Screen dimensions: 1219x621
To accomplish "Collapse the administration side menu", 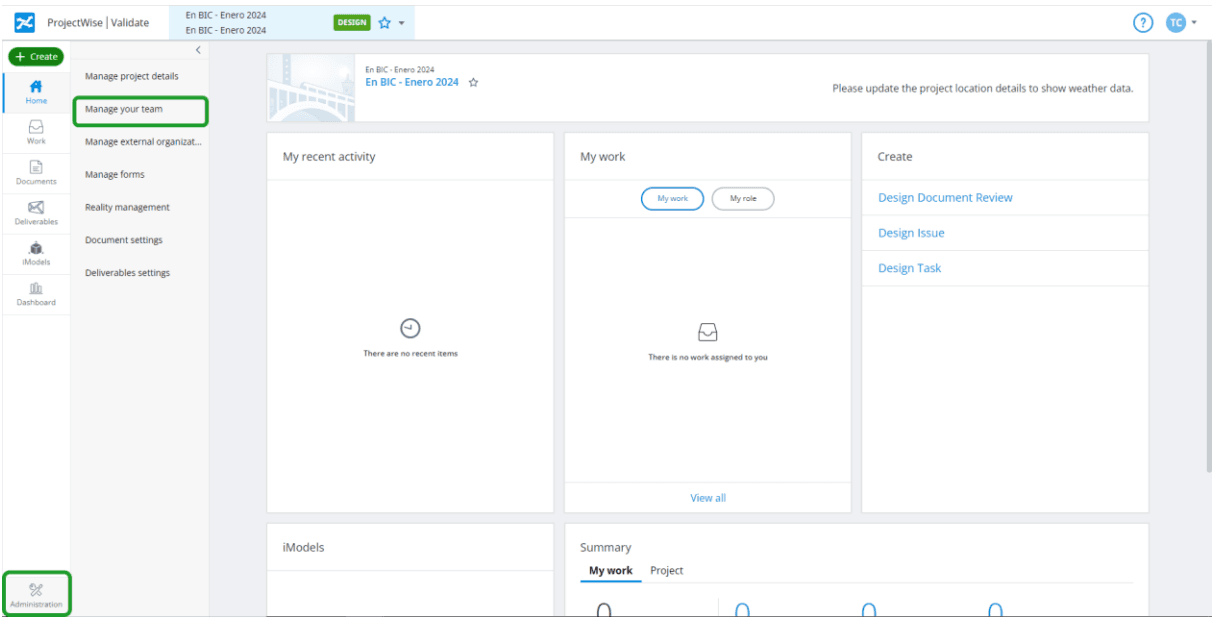I will pyautogui.click(x=198, y=49).
